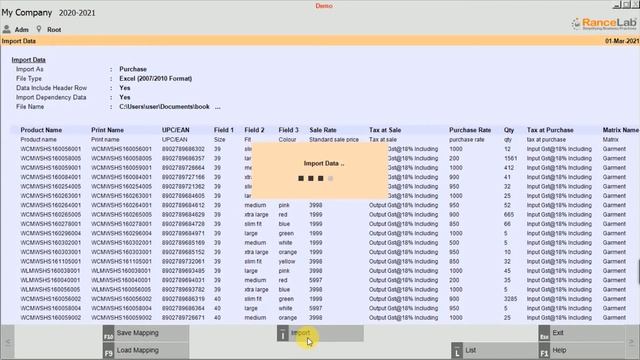Click the Print Name column header
Viewport: 640px width, 360px height.
tap(107, 130)
